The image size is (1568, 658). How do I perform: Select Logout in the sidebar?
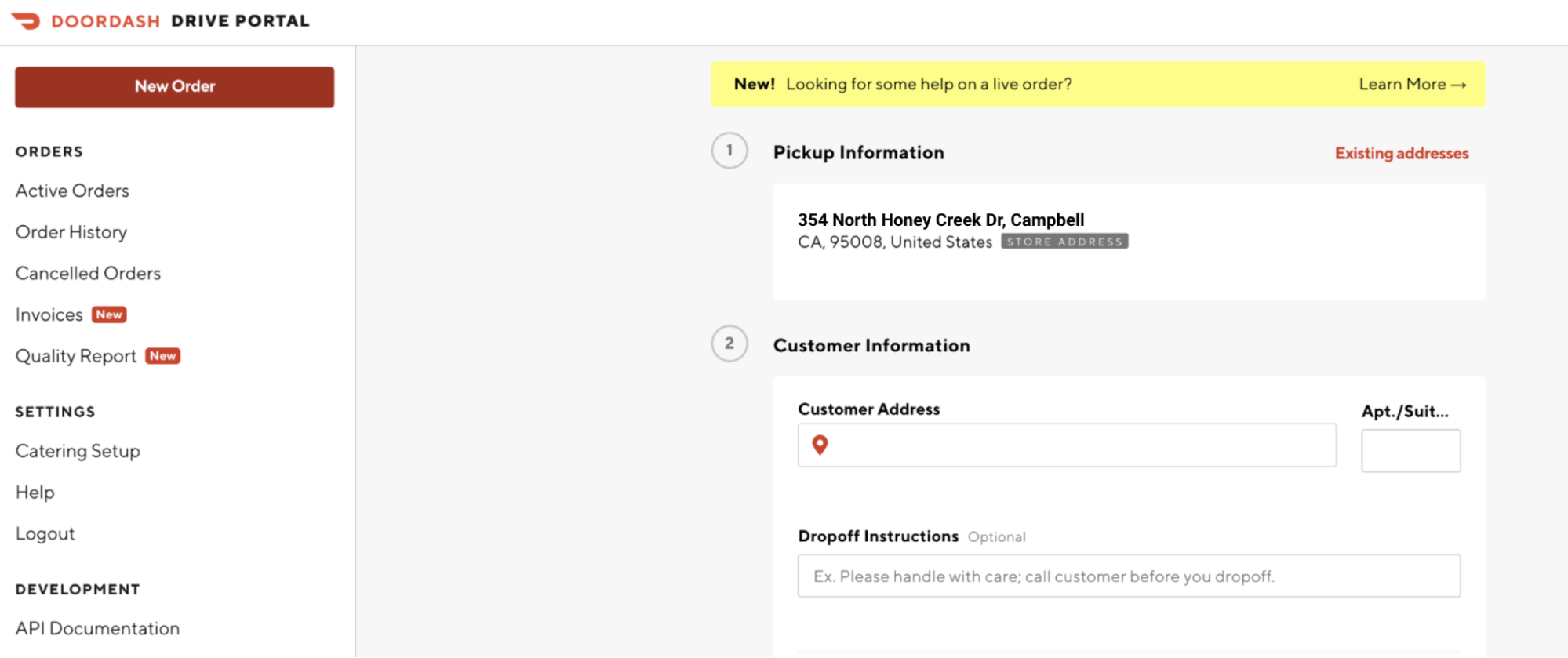[x=45, y=534]
